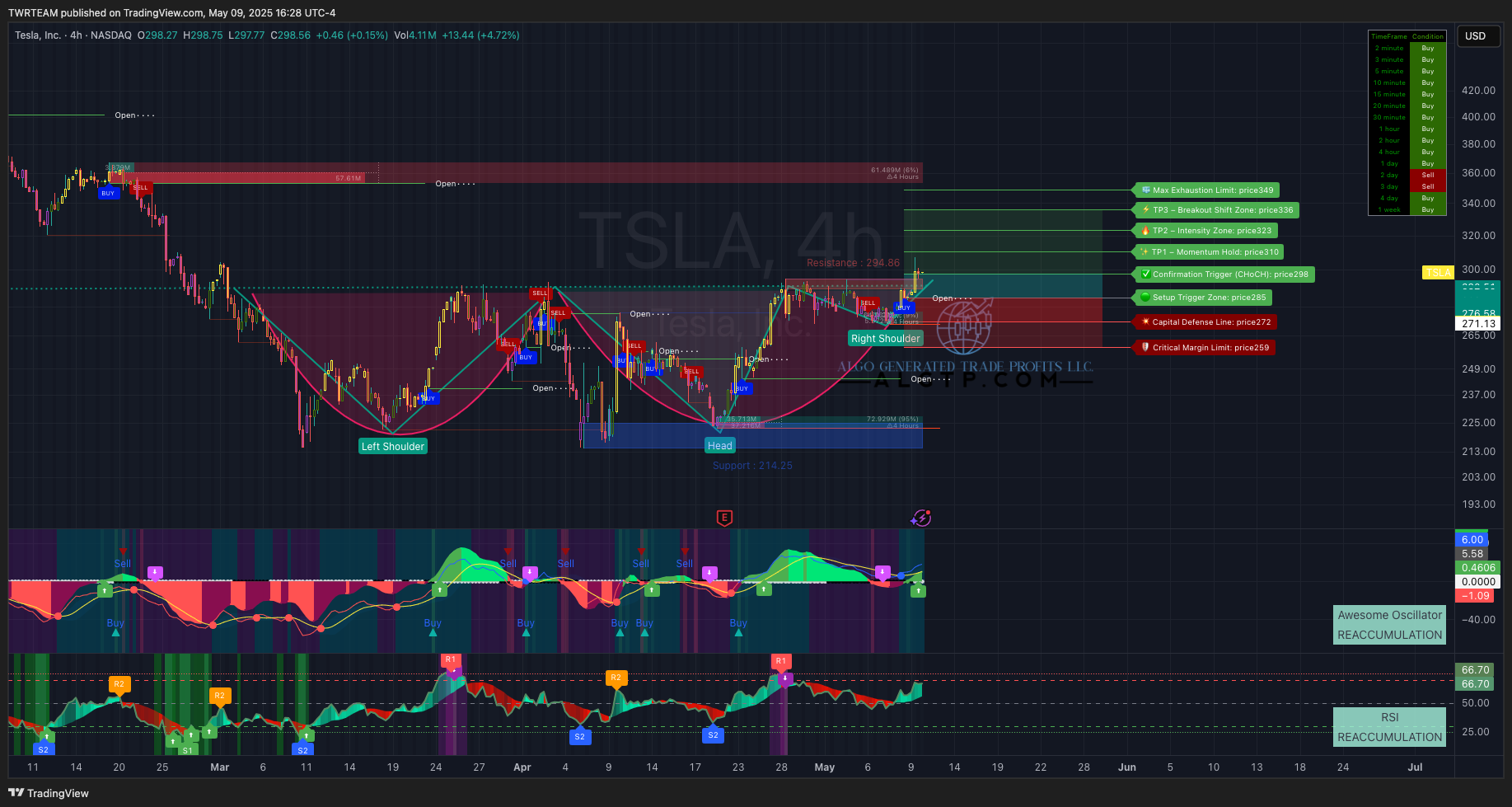Click the 3 day Sell row in timeframe table

pos(1407,186)
